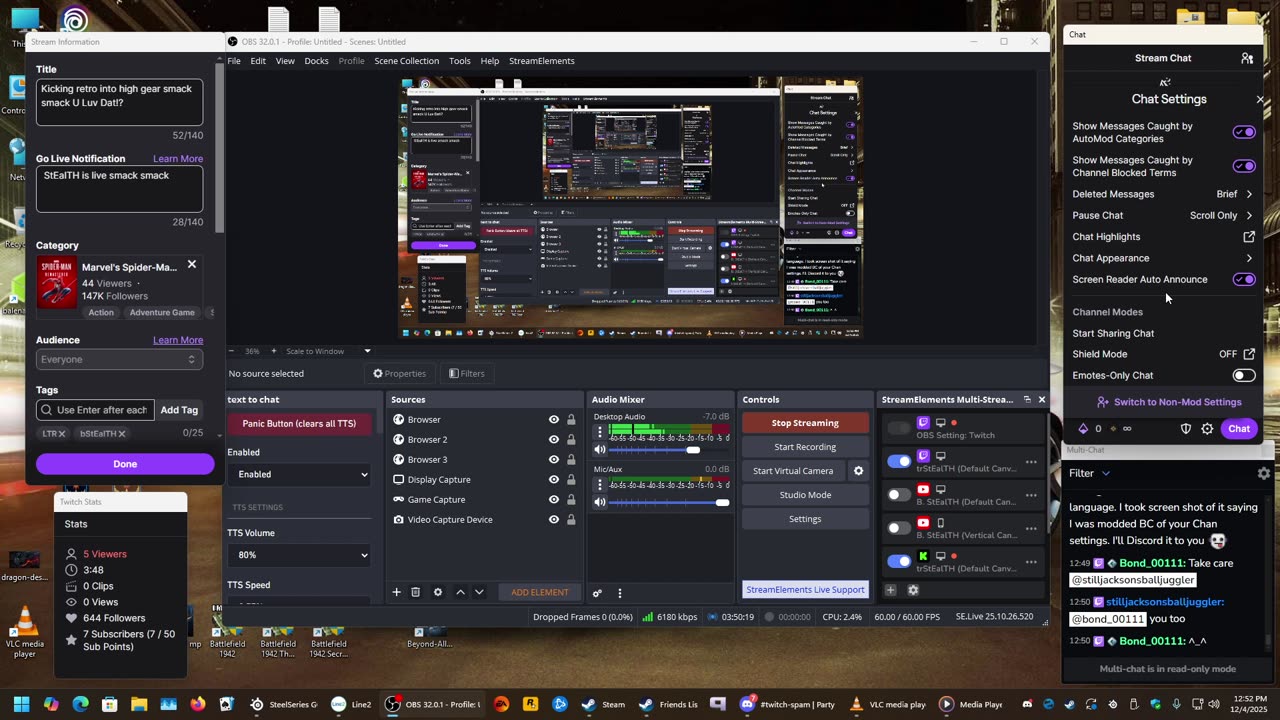This screenshot has height=720, width=1280.
Task: Open the Desktop Audio three-dot options menu
Action: coord(600,432)
